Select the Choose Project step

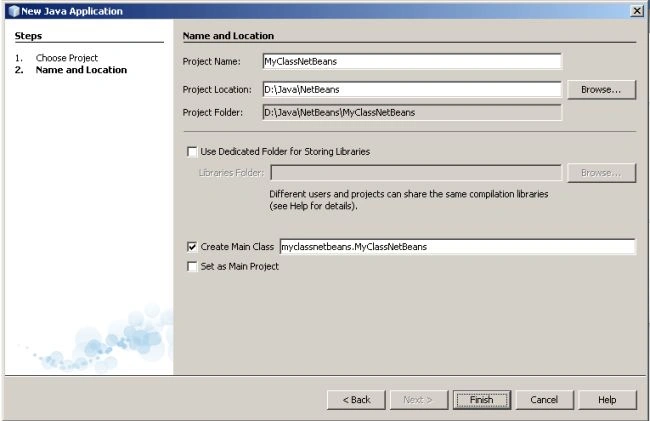coord(67,58)
